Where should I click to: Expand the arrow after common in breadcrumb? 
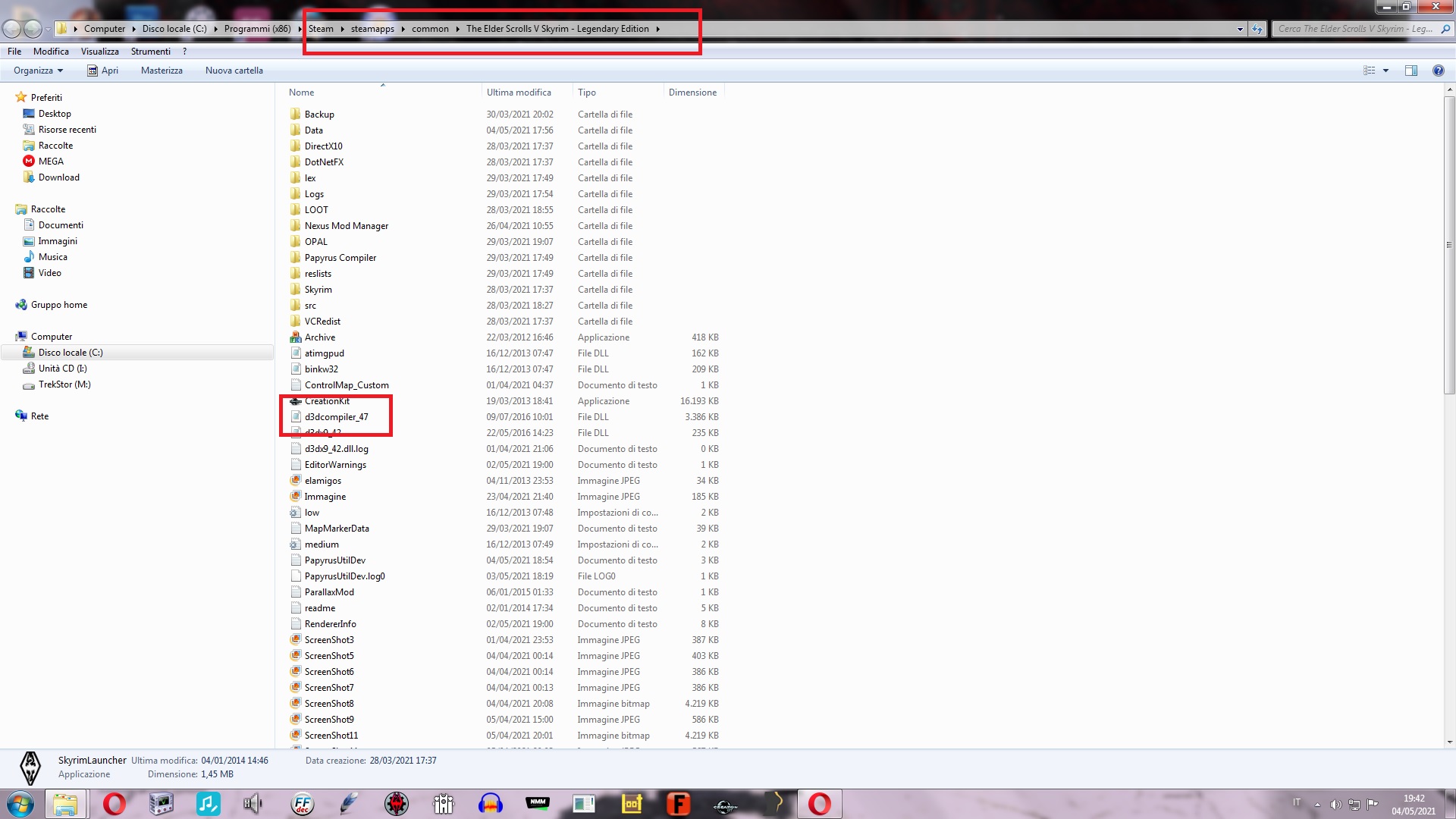click(x=457, y=29)
